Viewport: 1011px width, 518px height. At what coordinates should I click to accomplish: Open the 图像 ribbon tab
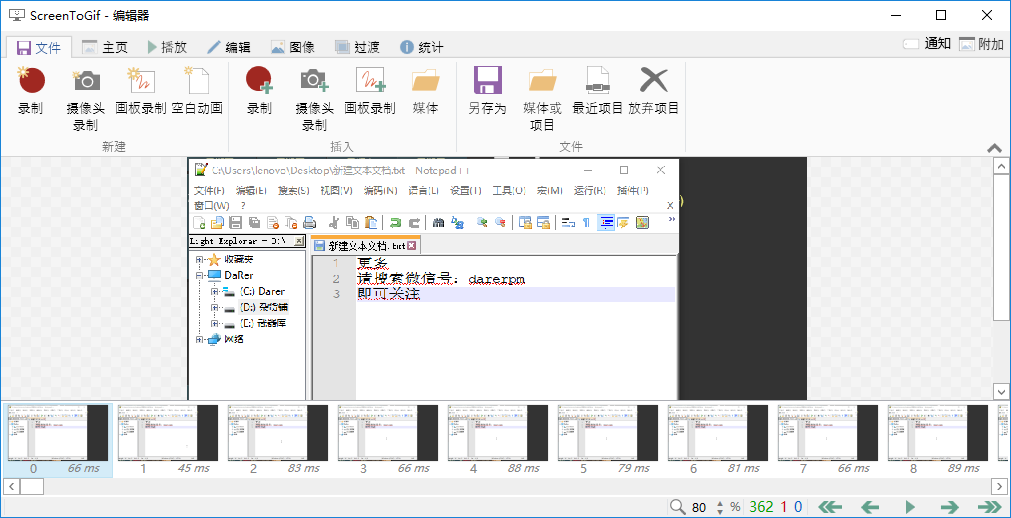click(293, 47)
